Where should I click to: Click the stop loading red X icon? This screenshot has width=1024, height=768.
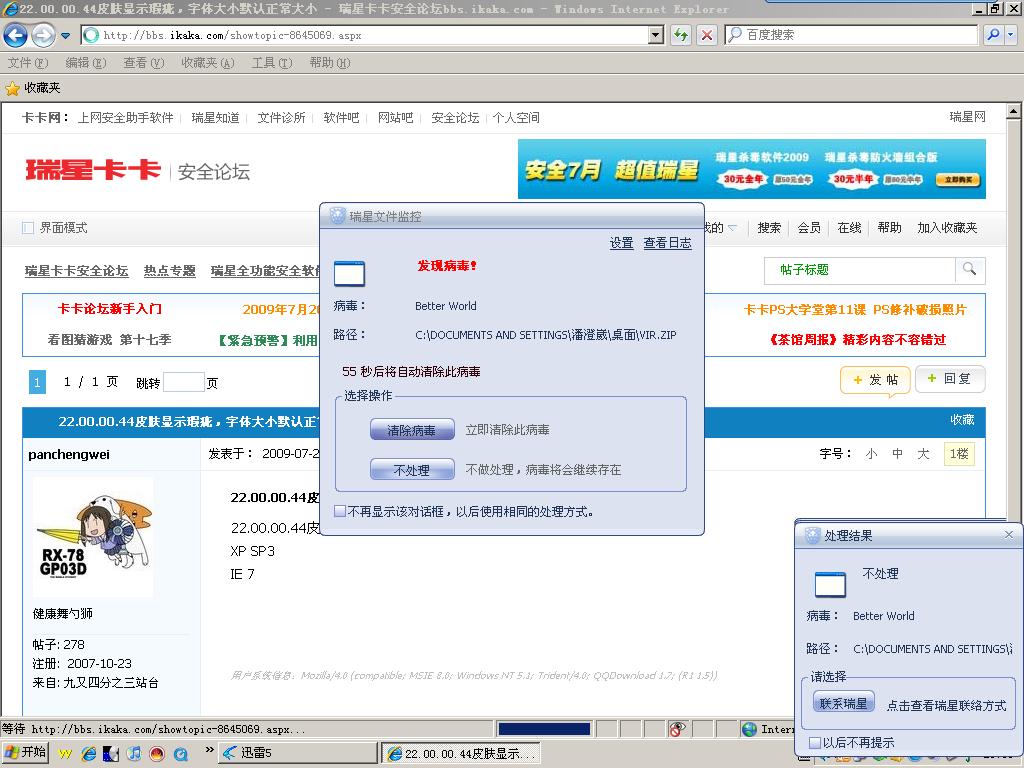point(707,35)
